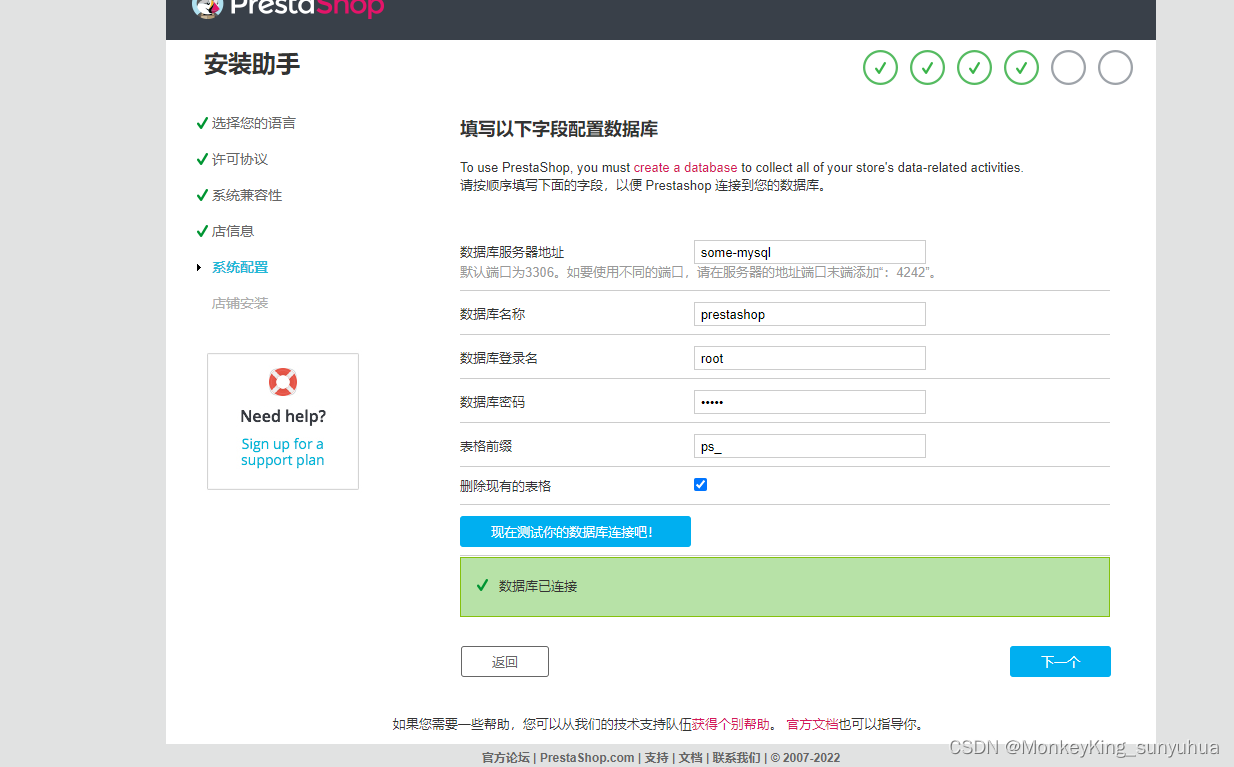Click the 数据库已连接 status message

[538, 586]
